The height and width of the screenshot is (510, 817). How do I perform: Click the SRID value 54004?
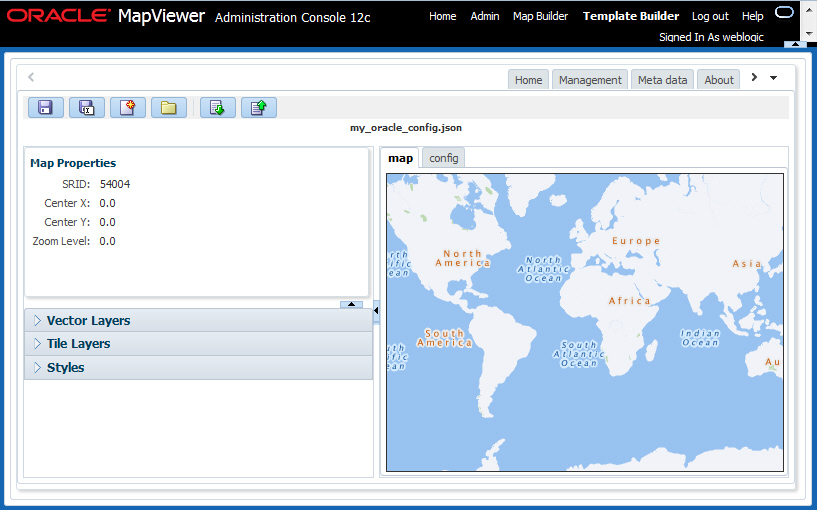[x=115, y=184]
